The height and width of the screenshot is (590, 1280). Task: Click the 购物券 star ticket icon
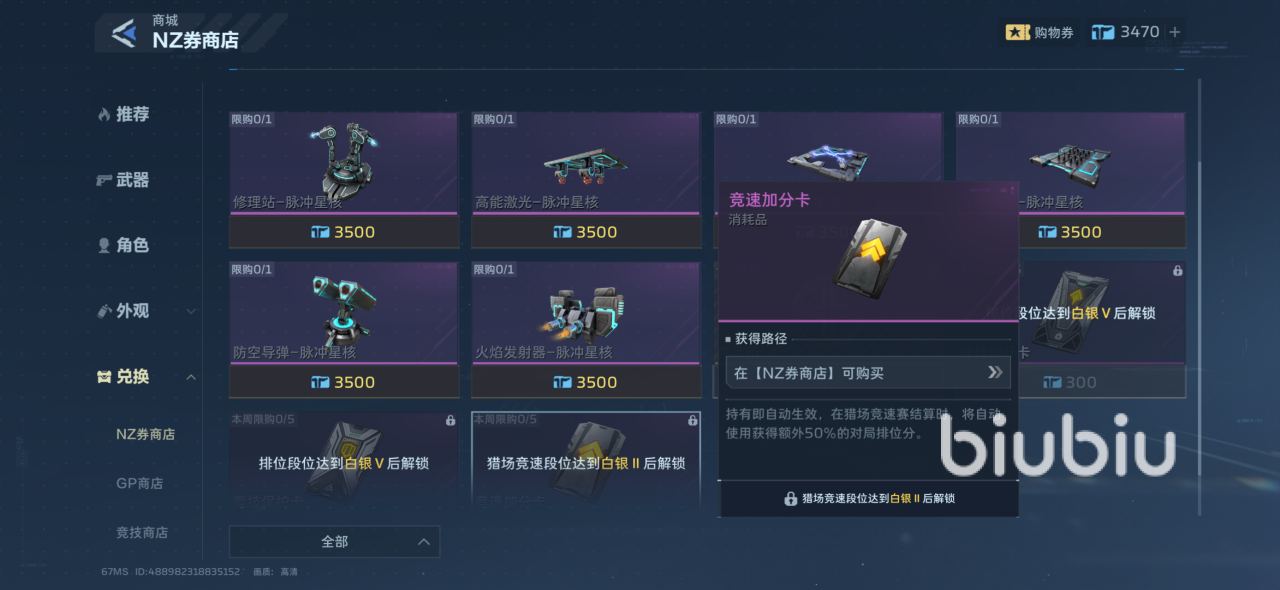(1017, 33)
